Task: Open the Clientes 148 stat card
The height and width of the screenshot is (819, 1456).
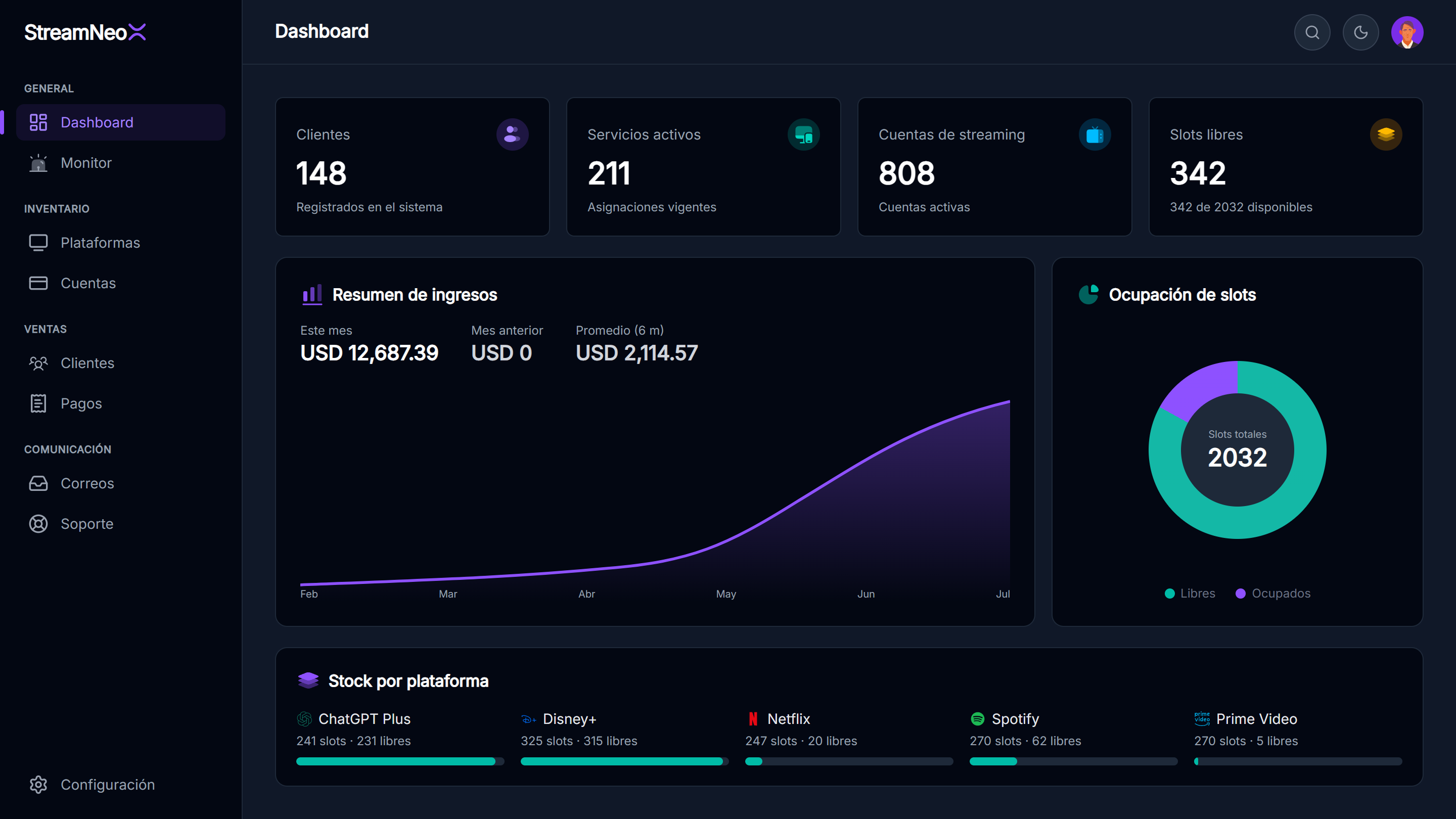Action: pyautogui.click(x=412, y=167)
